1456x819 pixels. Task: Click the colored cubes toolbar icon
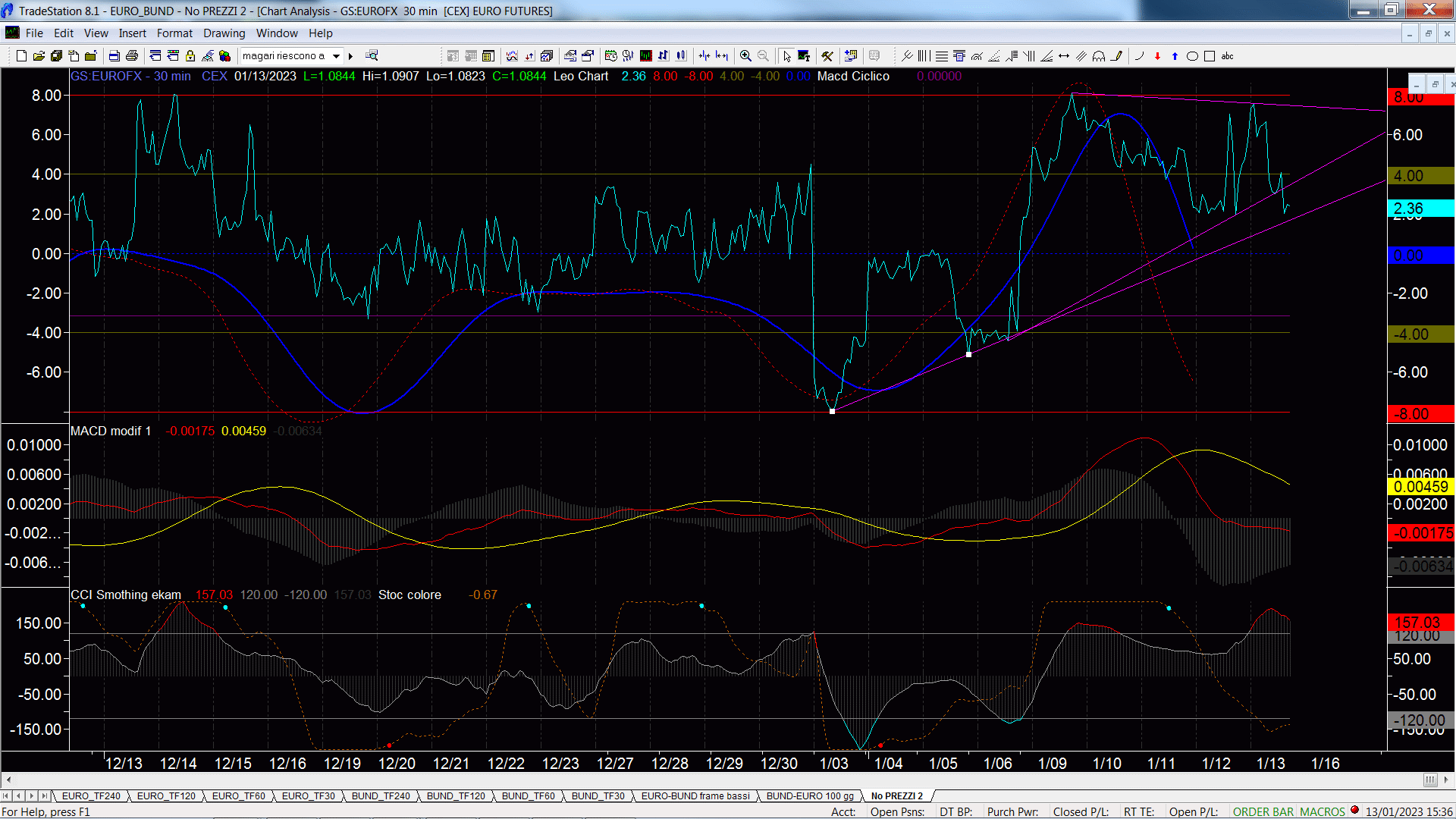coord(224,56)
